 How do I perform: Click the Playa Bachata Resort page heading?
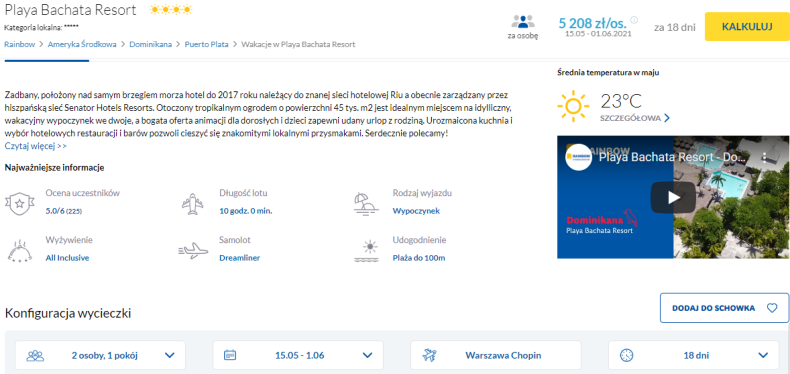[71, 10]
